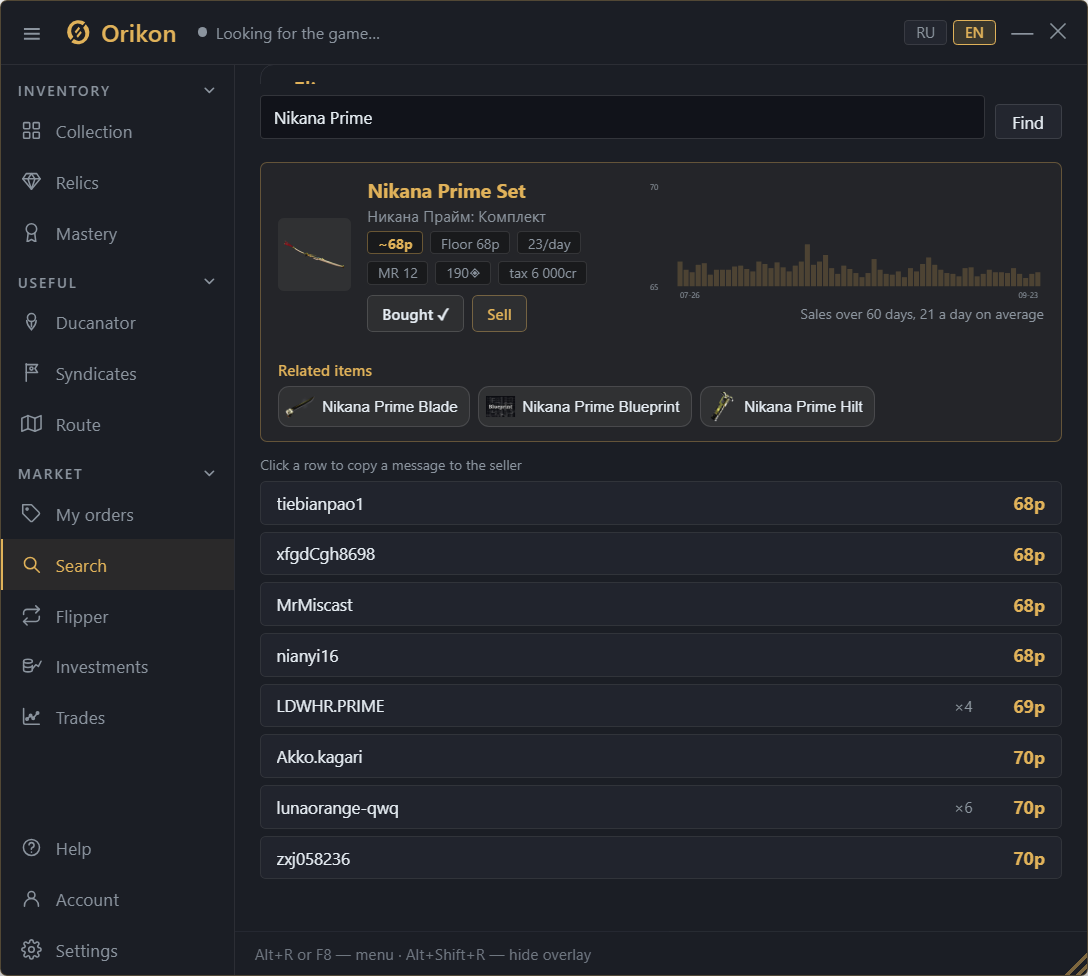The height and width of the screenshot is (976, 1088).
Task: Click the MR 12 badge
Action: click(x=398, y=273)
